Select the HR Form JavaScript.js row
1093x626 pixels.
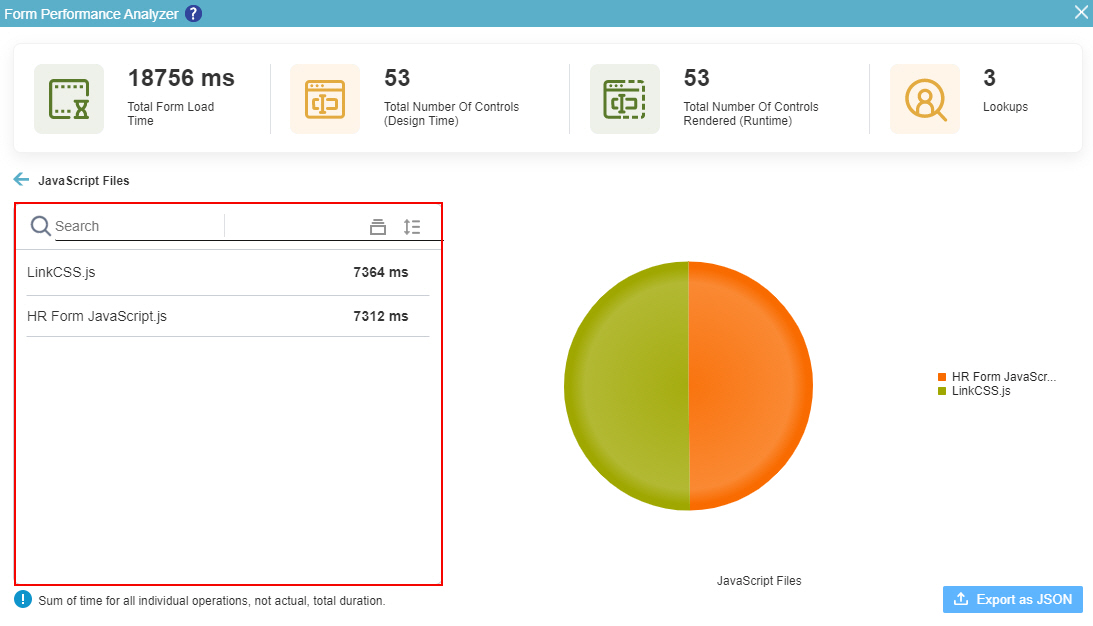point(228,316)
